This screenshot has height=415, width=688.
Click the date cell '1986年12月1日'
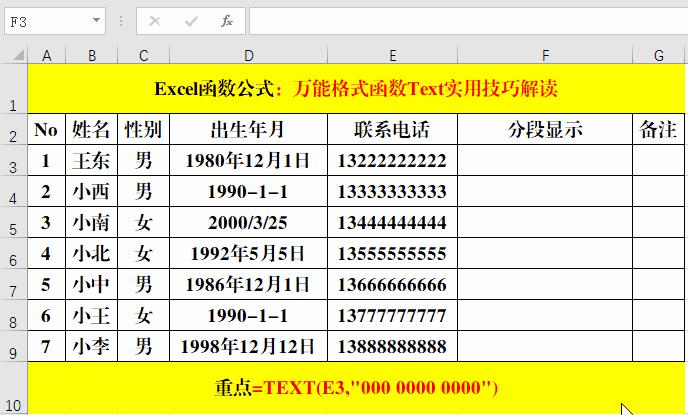[248, 285]
